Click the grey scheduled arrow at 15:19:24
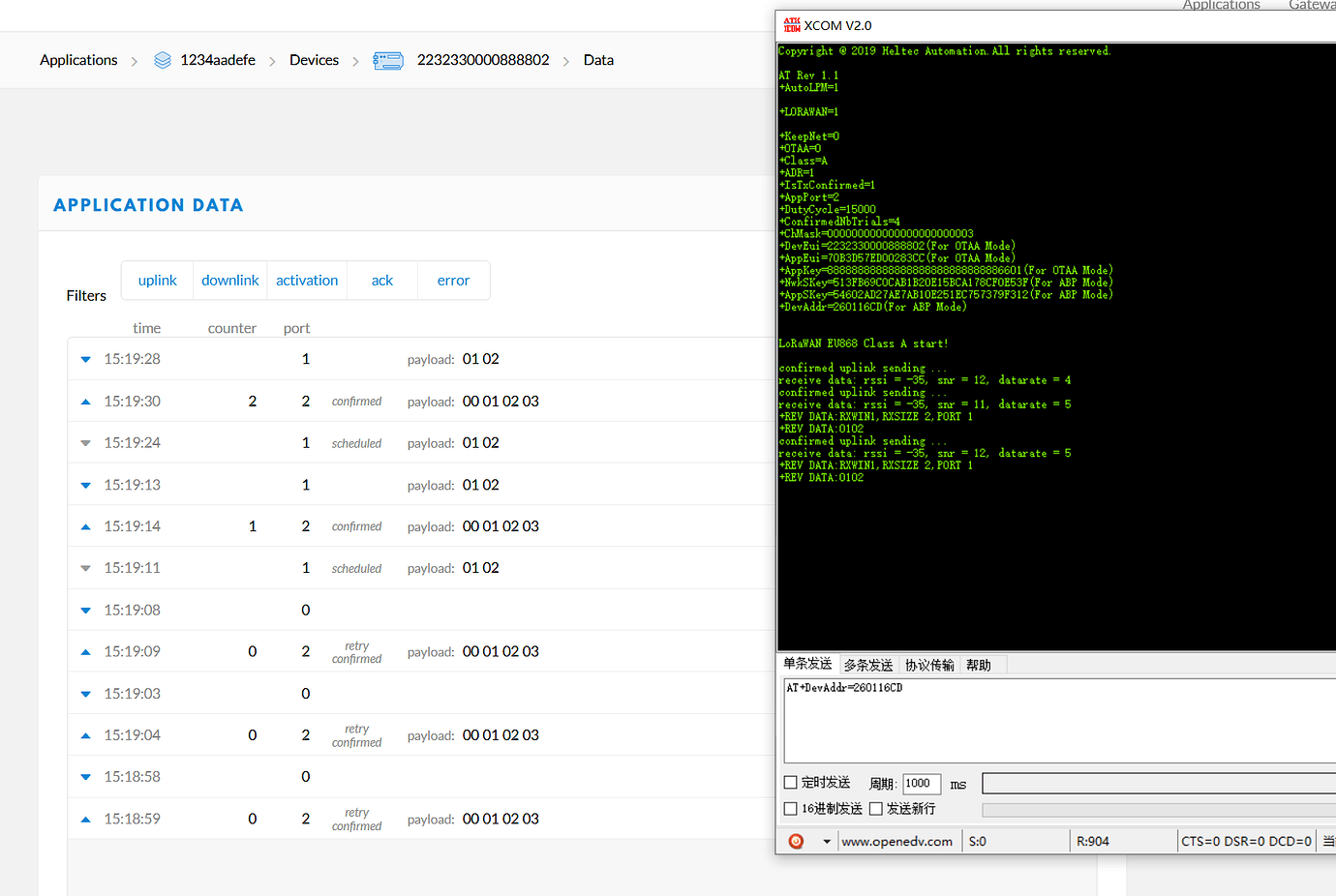 tap(85, 443)
